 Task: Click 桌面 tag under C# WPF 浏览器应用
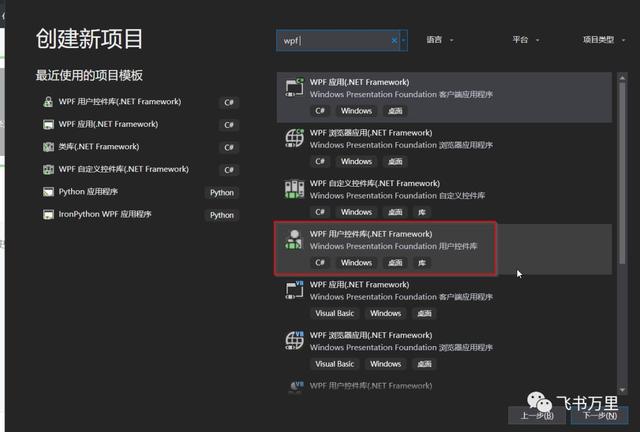[x=395, y=161]
